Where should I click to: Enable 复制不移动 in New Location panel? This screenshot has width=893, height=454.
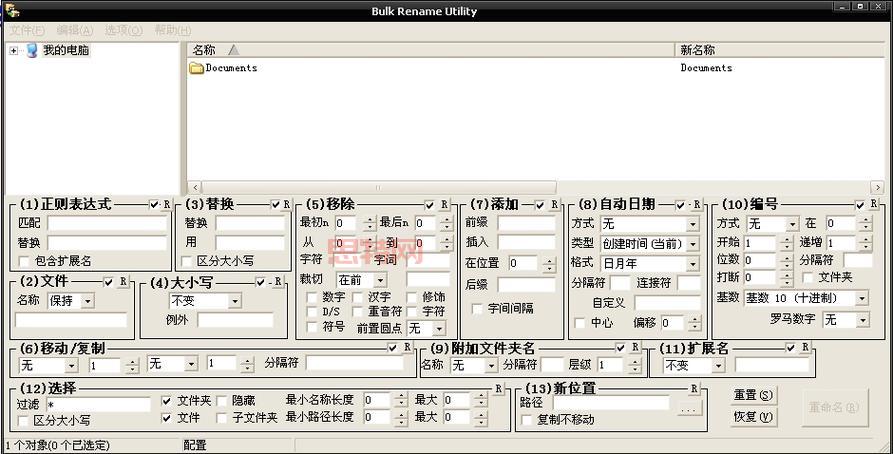pyautogui.click(x=527, y=420)
